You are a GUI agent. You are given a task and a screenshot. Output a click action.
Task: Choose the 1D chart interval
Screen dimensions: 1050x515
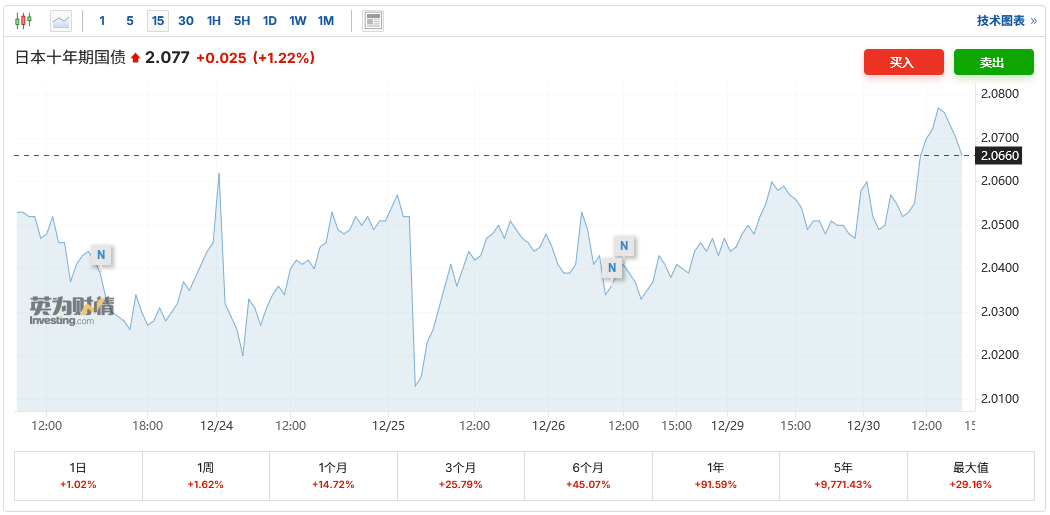pos(270,20)
